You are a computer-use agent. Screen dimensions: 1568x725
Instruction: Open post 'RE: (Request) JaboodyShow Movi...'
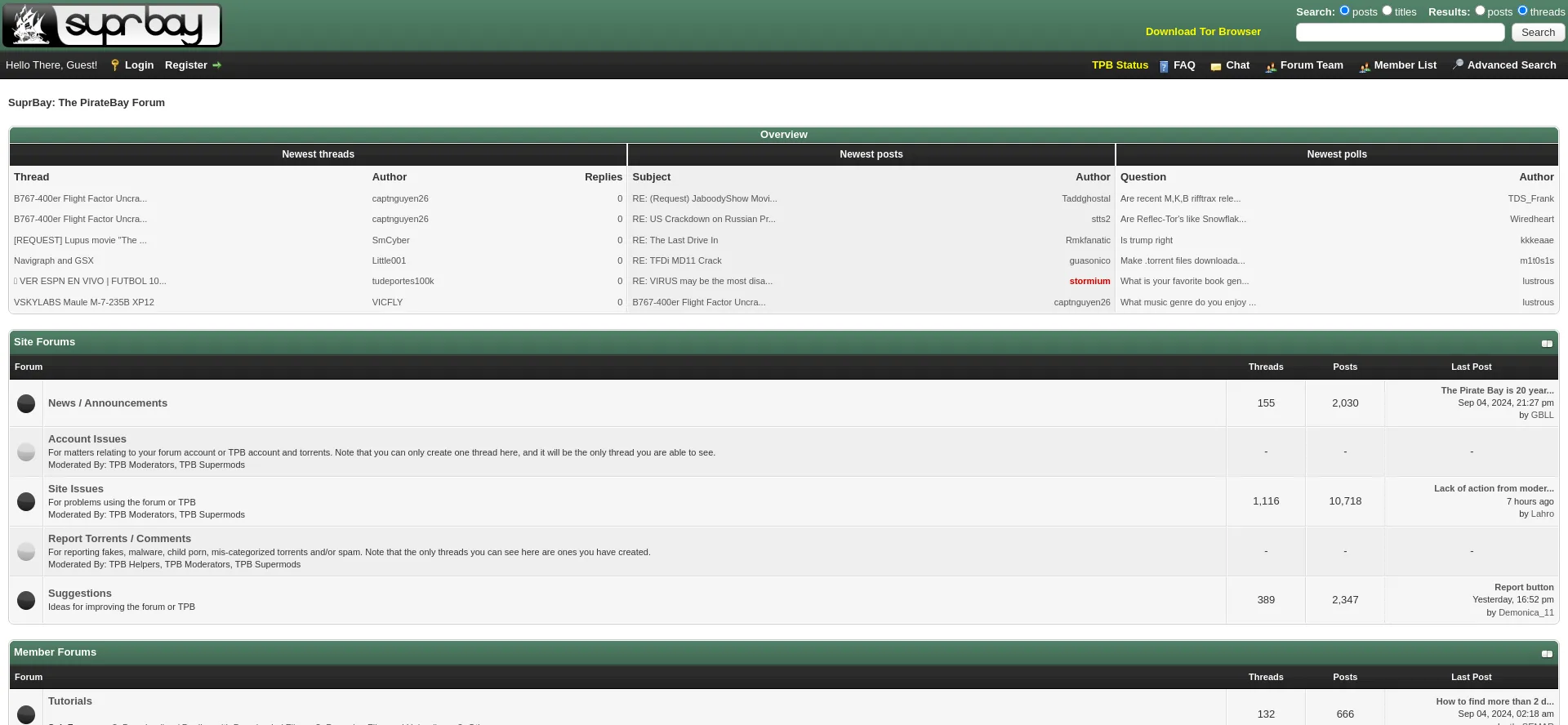(x=705, y=198)
